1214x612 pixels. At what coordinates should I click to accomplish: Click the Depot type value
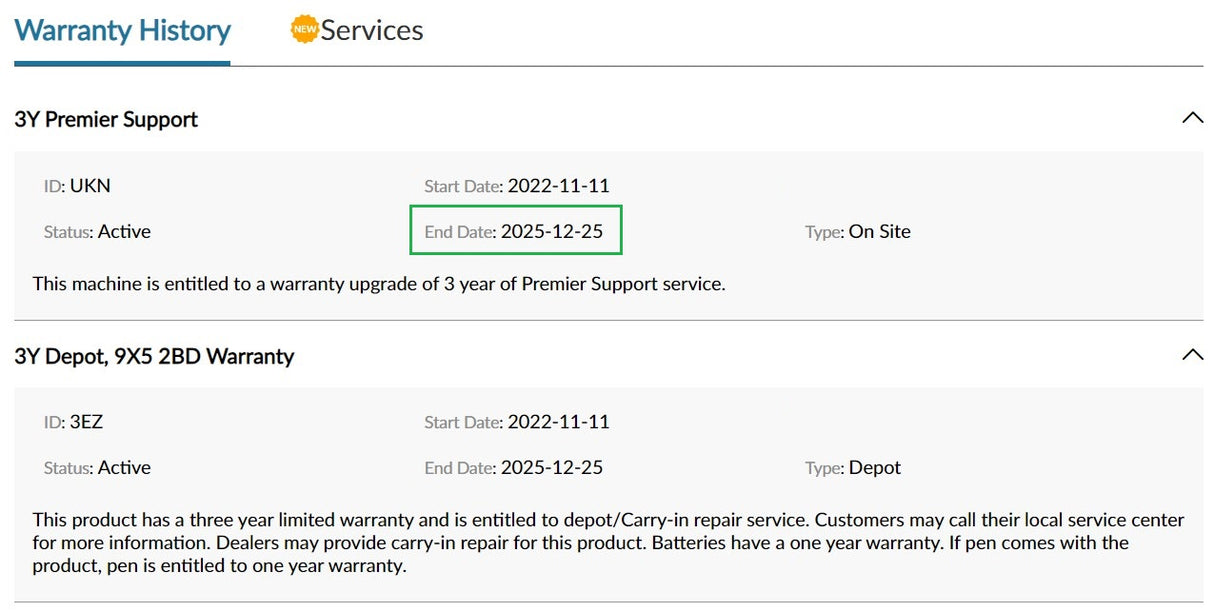[874, 468]
